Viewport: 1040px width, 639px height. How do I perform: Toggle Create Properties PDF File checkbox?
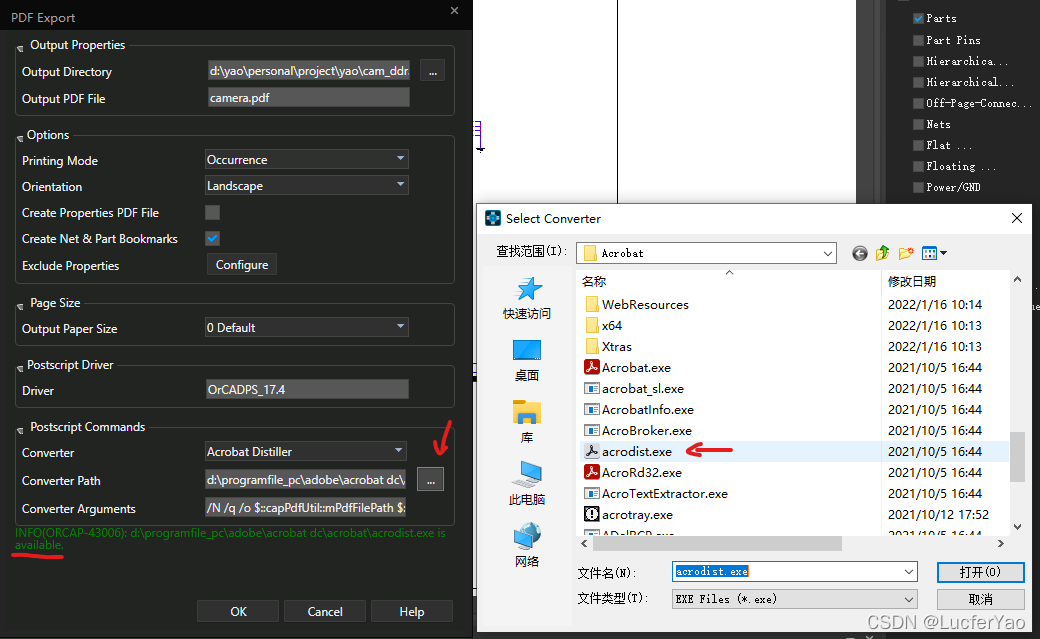pyautogui.click(x=212, y=212)
